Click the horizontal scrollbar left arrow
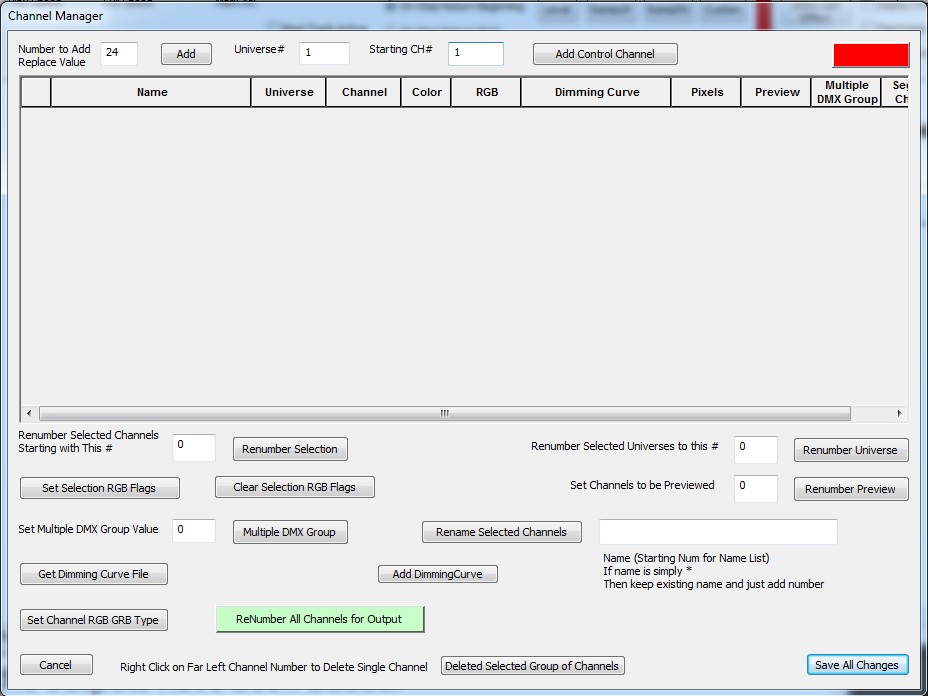Screen dimensions: 928x696 point(30,413)
